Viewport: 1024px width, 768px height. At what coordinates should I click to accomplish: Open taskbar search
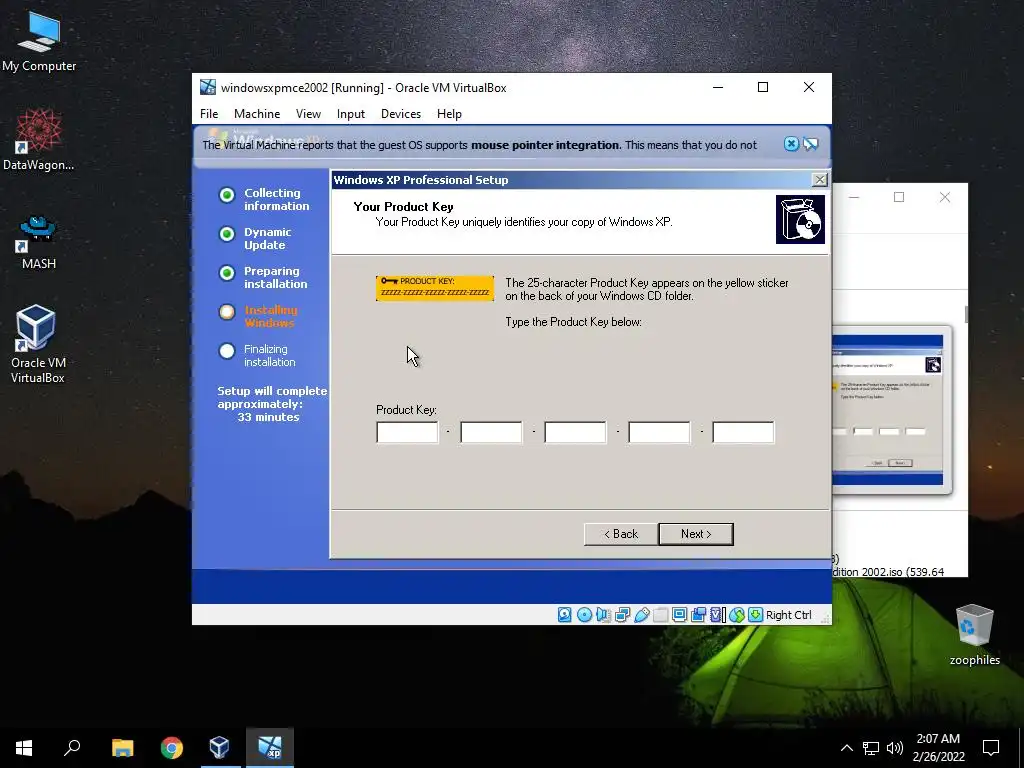72,748
